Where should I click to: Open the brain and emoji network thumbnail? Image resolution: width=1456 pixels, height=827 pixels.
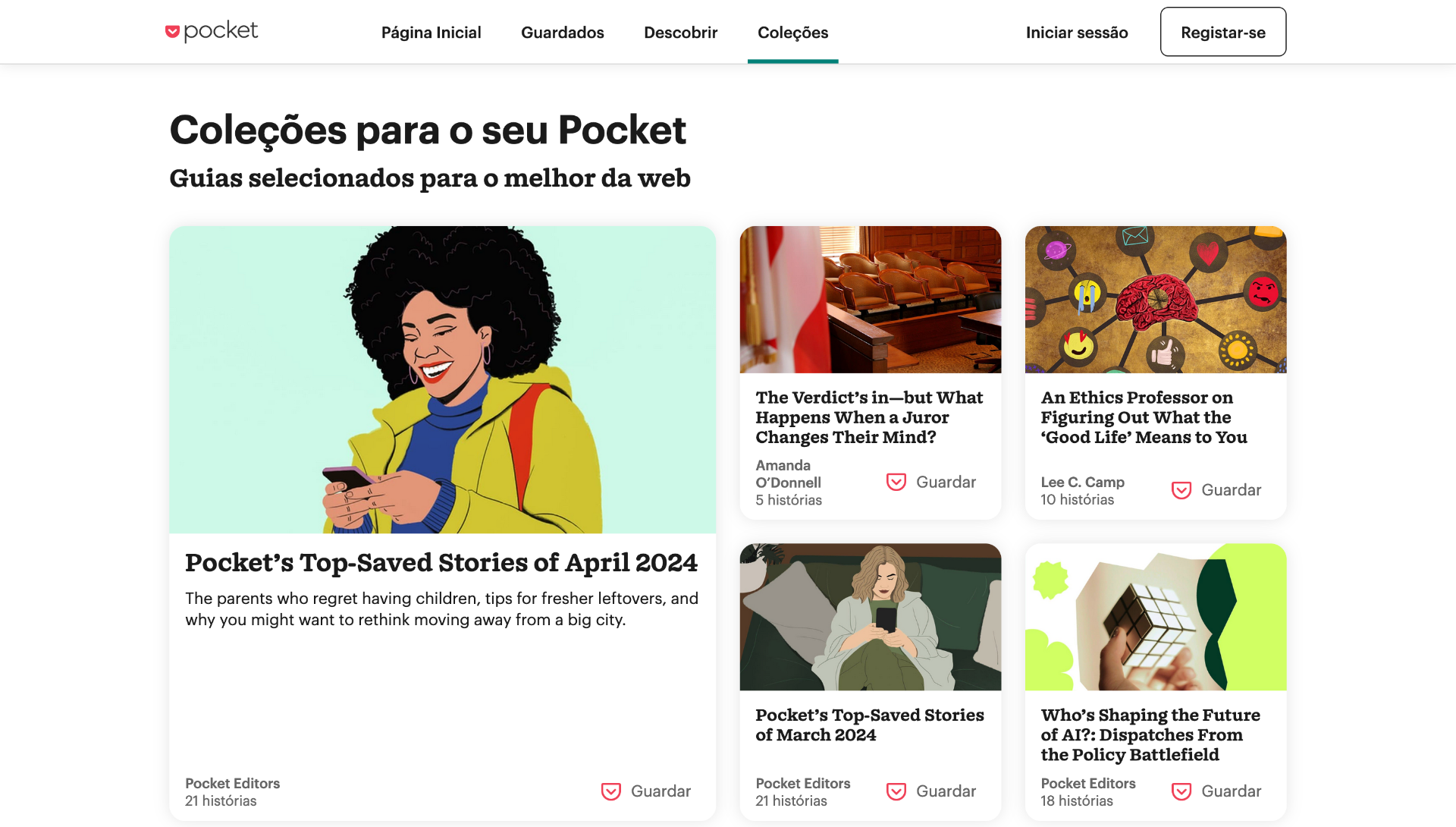pyautogui.click(x=1156, y=300)
